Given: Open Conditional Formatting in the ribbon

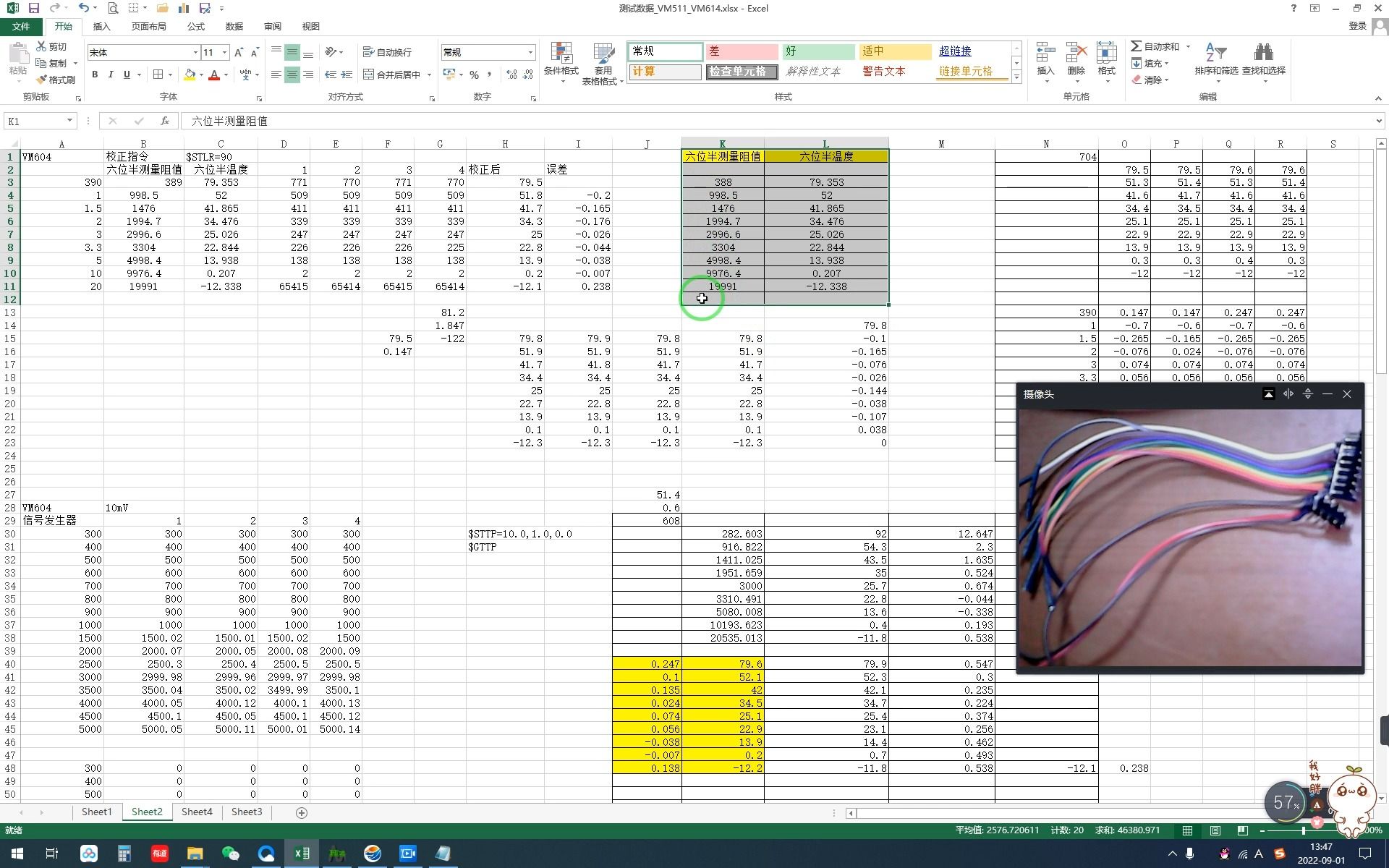Looking at the screenshot, I should [x=561, y=58].
